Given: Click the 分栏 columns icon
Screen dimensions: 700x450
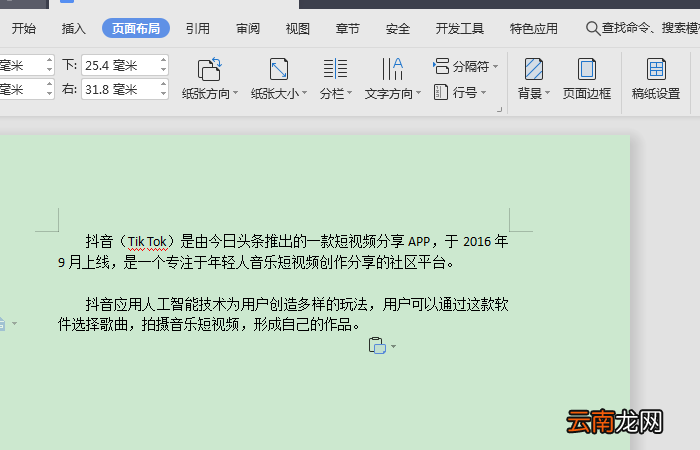Looking at the screenshot, I should click(335, 69).
